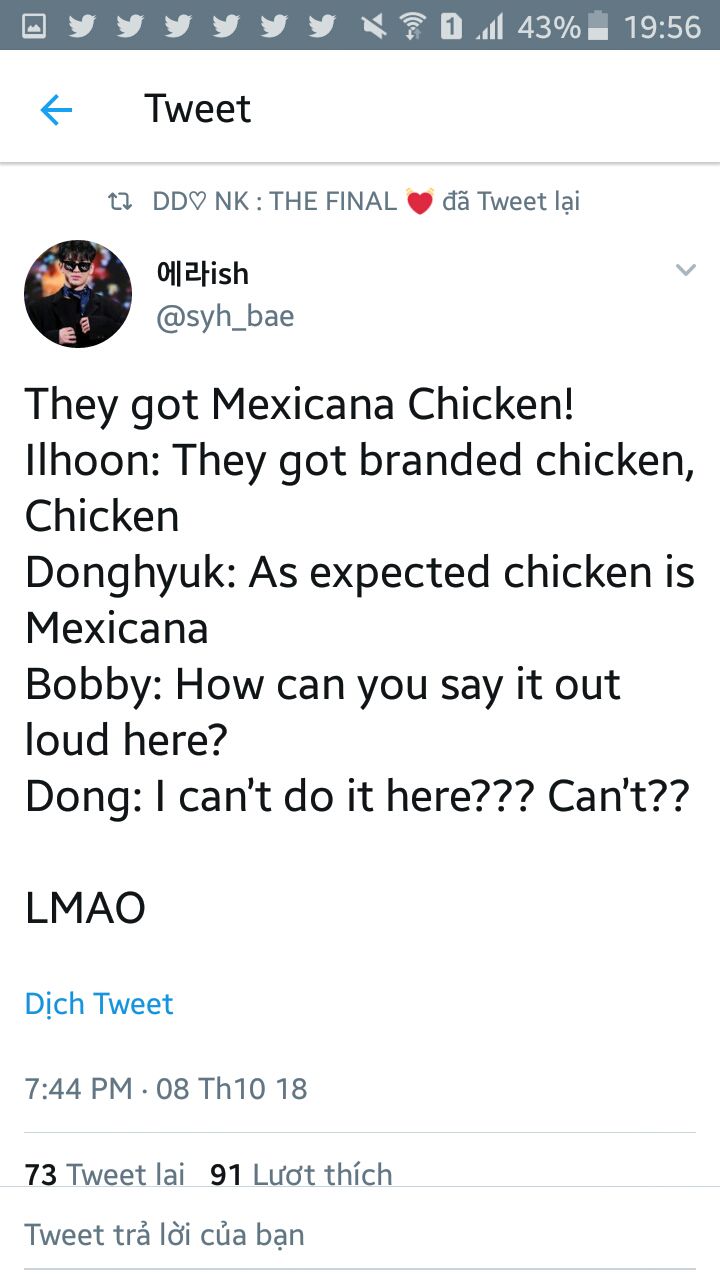Tap the first Twitter notification bird icon
The width and height of the screenshot is (720, 1280).
point(82,26)
